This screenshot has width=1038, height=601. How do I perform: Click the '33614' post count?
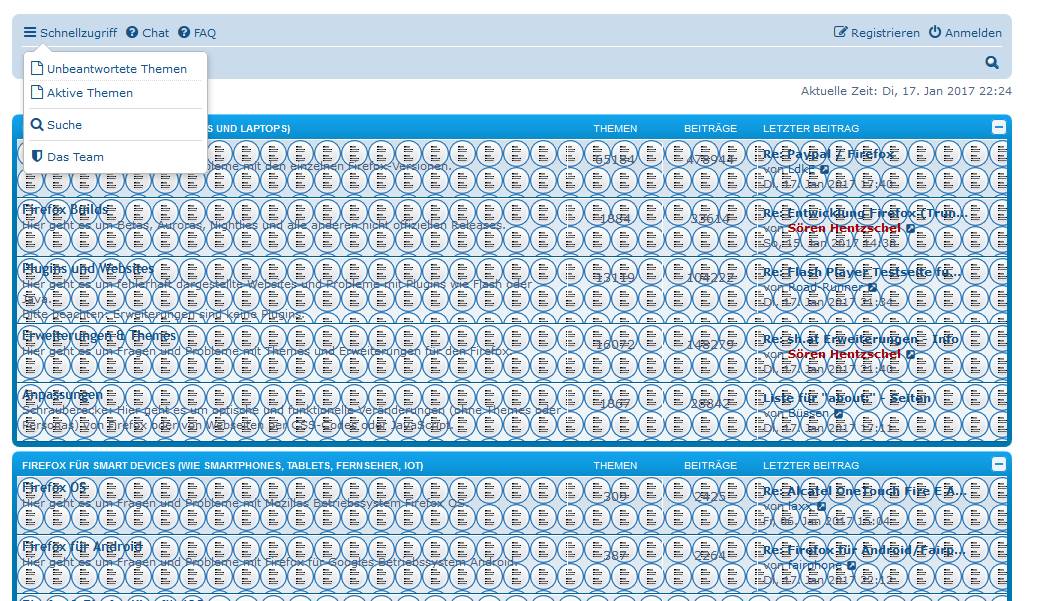[x=710, y=218]
